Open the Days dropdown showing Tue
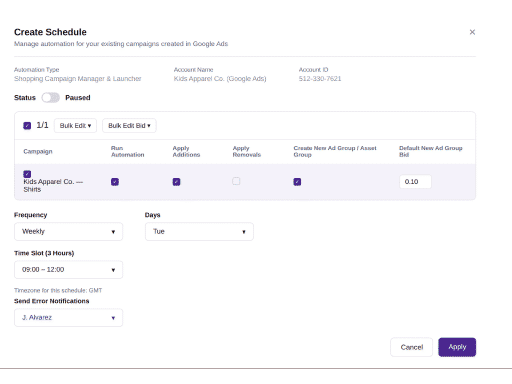The height and width of the screenshot is (384, 512). point(199,232)
